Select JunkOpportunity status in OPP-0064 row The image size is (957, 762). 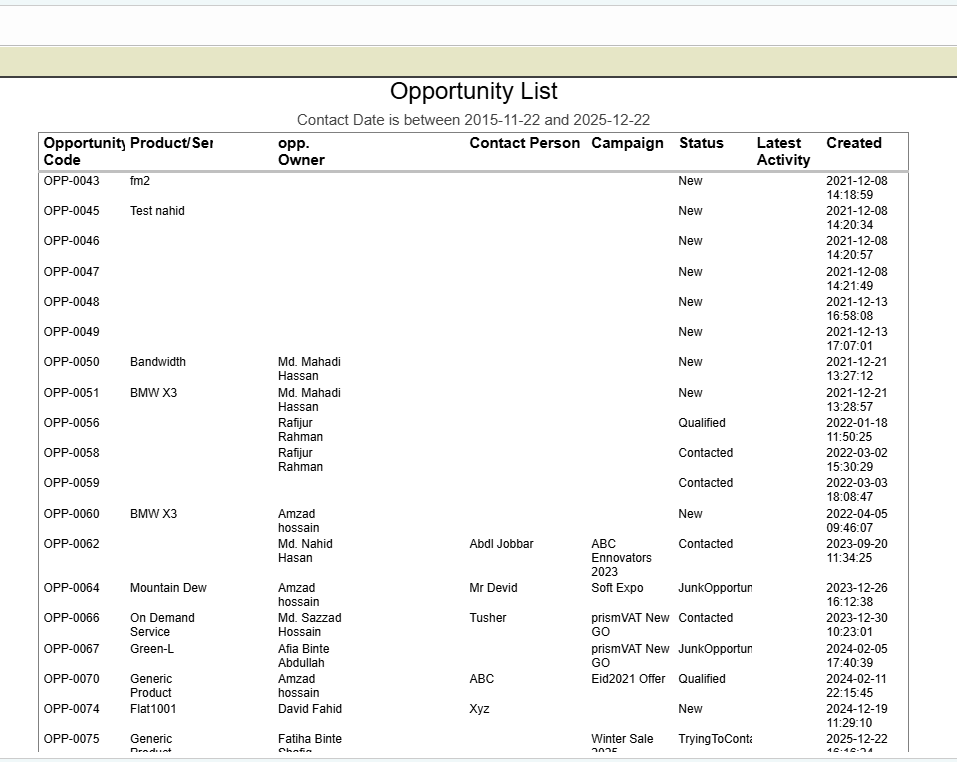715,588
